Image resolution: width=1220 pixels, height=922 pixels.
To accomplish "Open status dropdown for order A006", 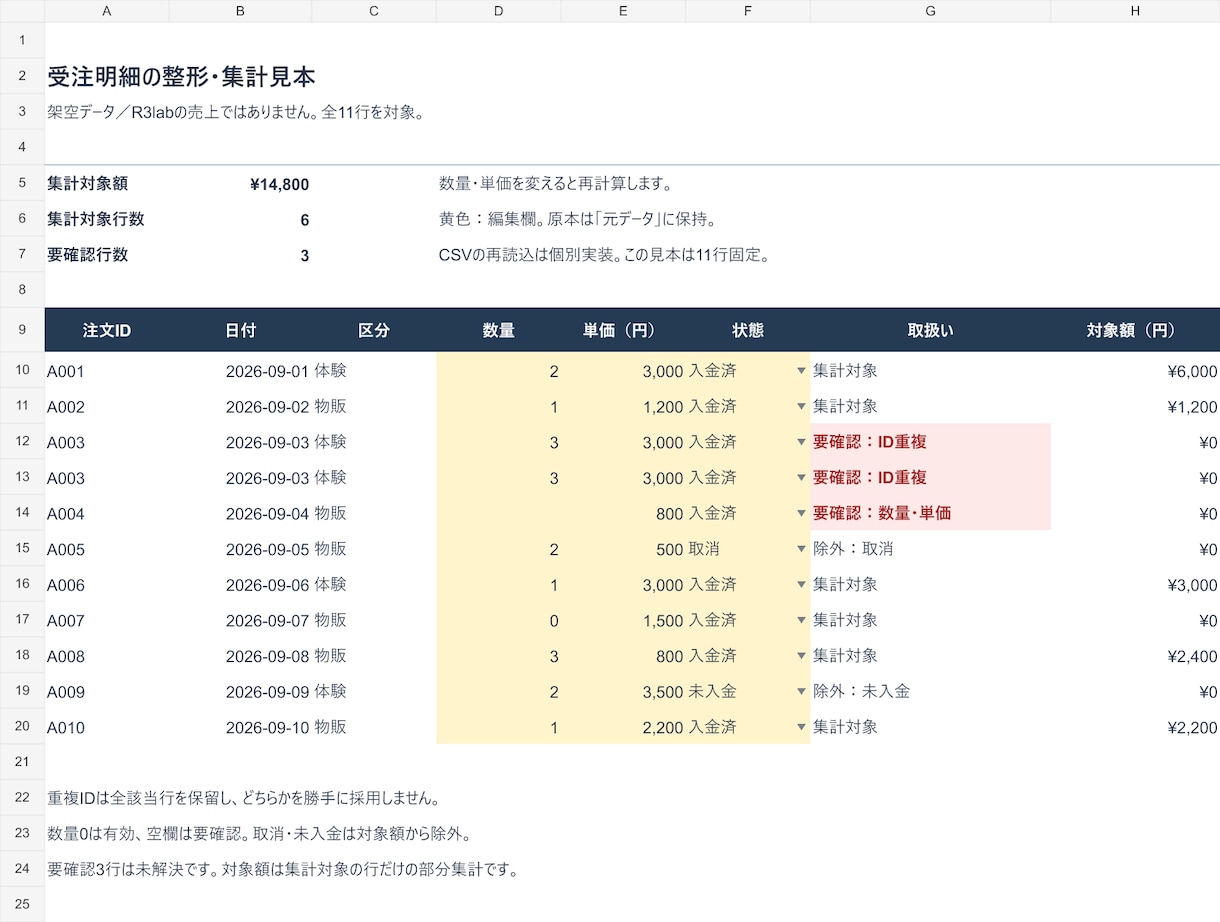I will pos(801,585).
